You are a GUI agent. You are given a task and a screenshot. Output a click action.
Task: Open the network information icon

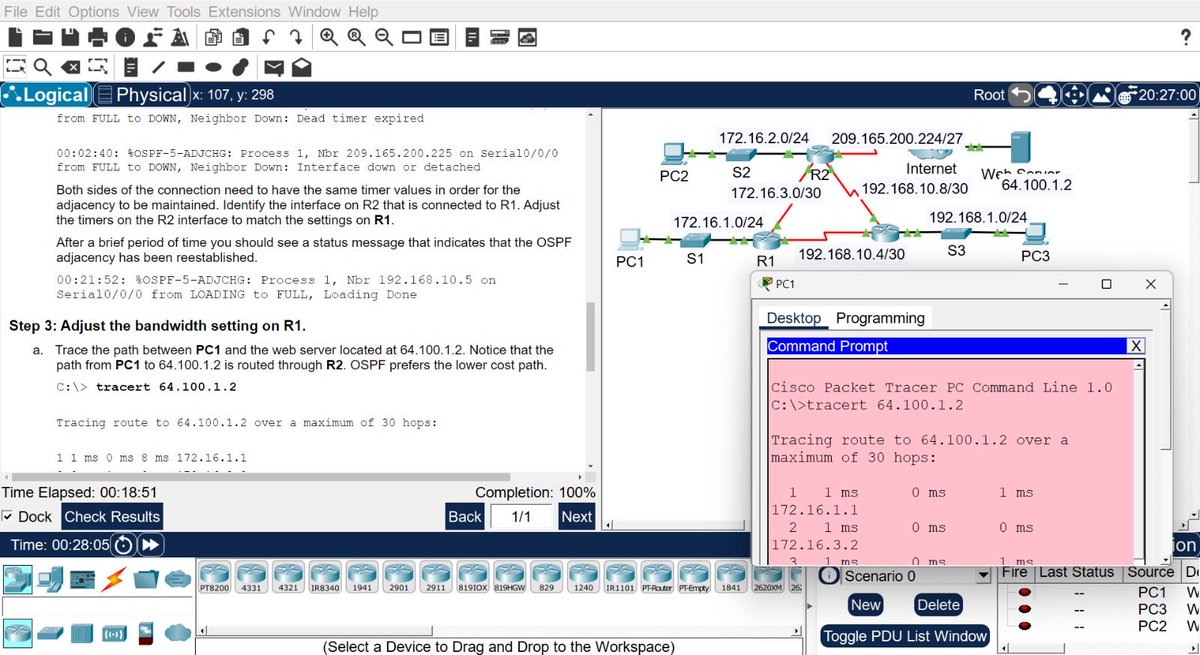tap(125, 37)
